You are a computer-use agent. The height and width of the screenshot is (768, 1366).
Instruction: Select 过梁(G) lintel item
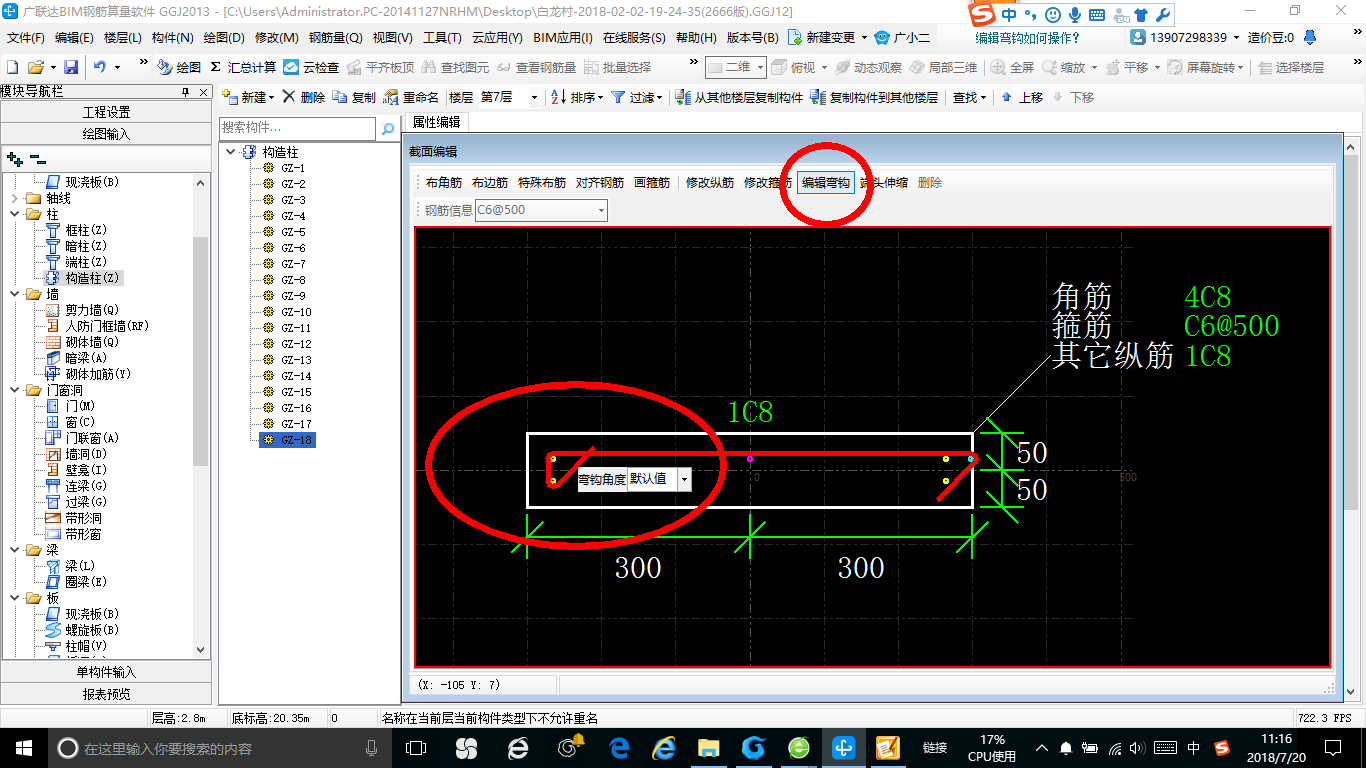pos(85,502)
